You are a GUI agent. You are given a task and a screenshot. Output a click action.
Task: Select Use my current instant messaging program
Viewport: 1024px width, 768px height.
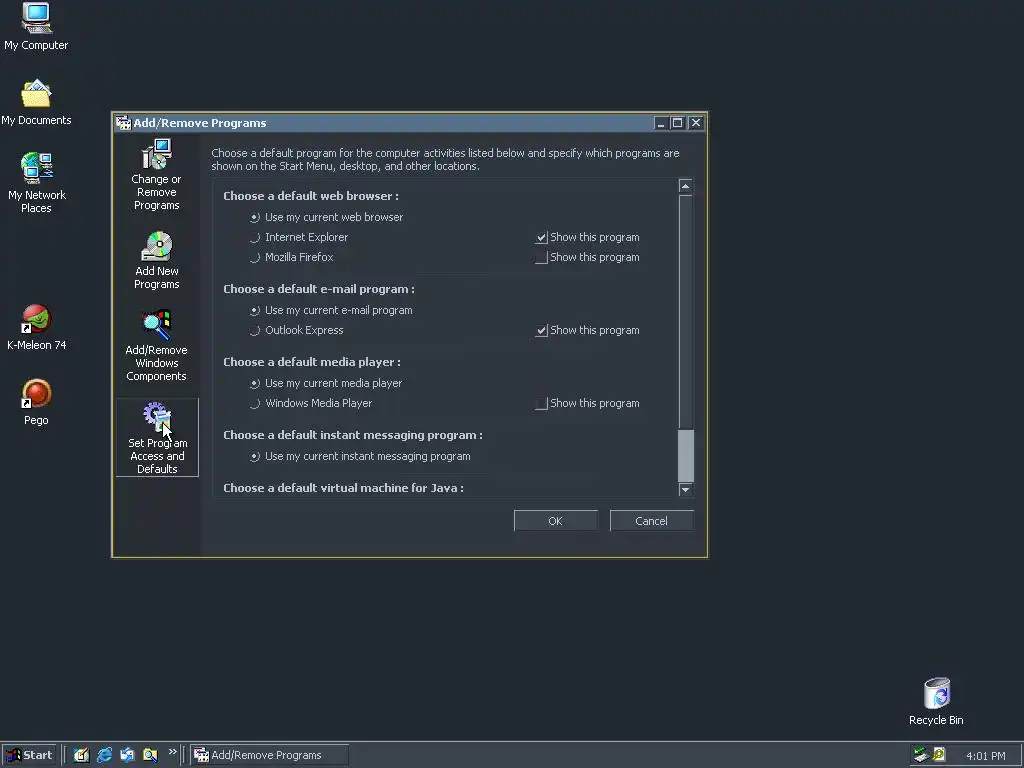360,456
